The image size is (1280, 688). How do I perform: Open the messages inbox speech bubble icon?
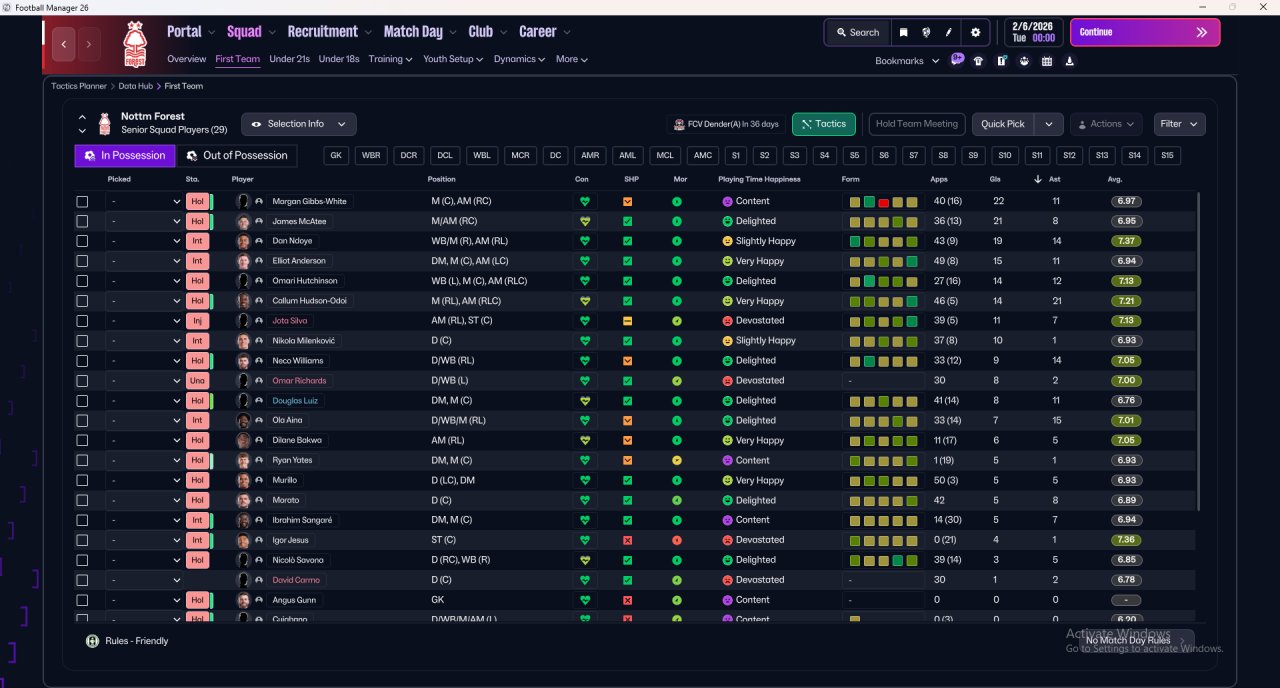tap(957, 60)
